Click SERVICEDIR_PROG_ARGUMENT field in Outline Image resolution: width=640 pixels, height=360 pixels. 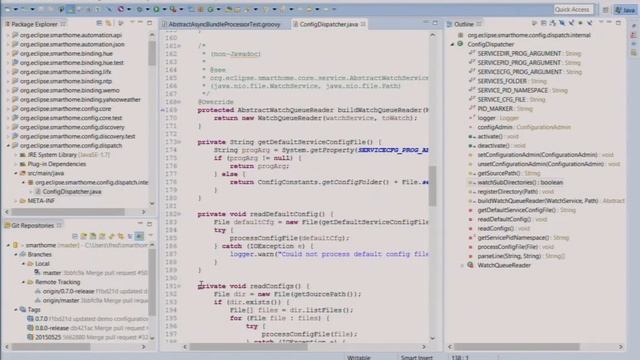click(x=519, y=53)
